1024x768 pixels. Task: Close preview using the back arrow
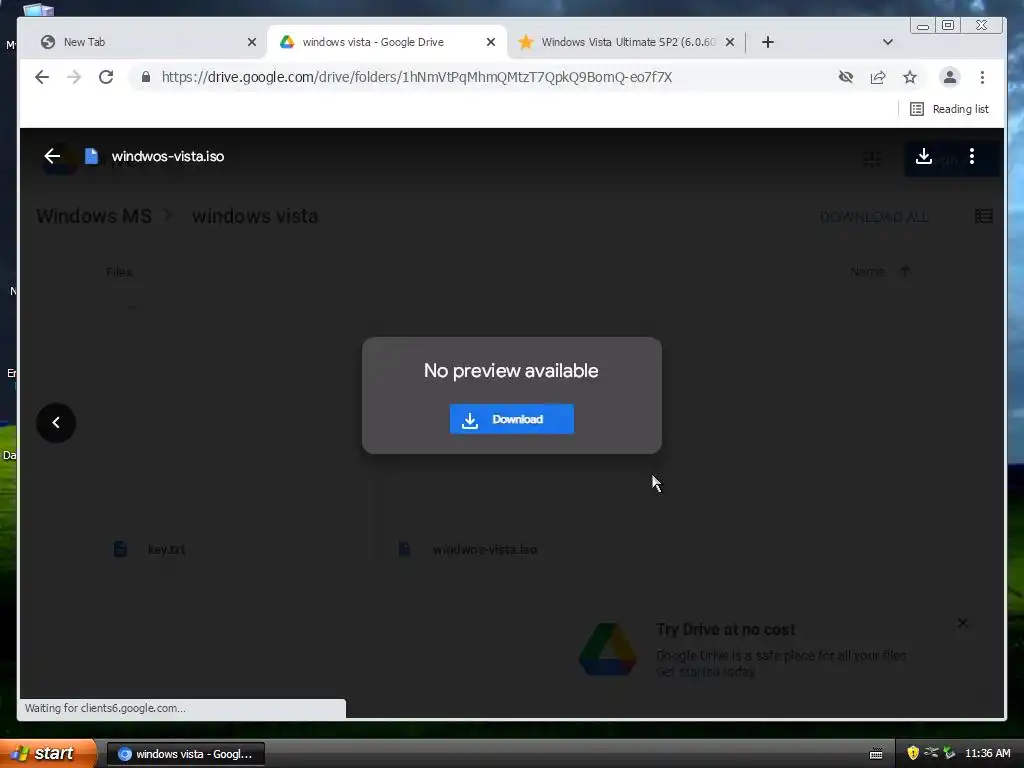[52, 156]
